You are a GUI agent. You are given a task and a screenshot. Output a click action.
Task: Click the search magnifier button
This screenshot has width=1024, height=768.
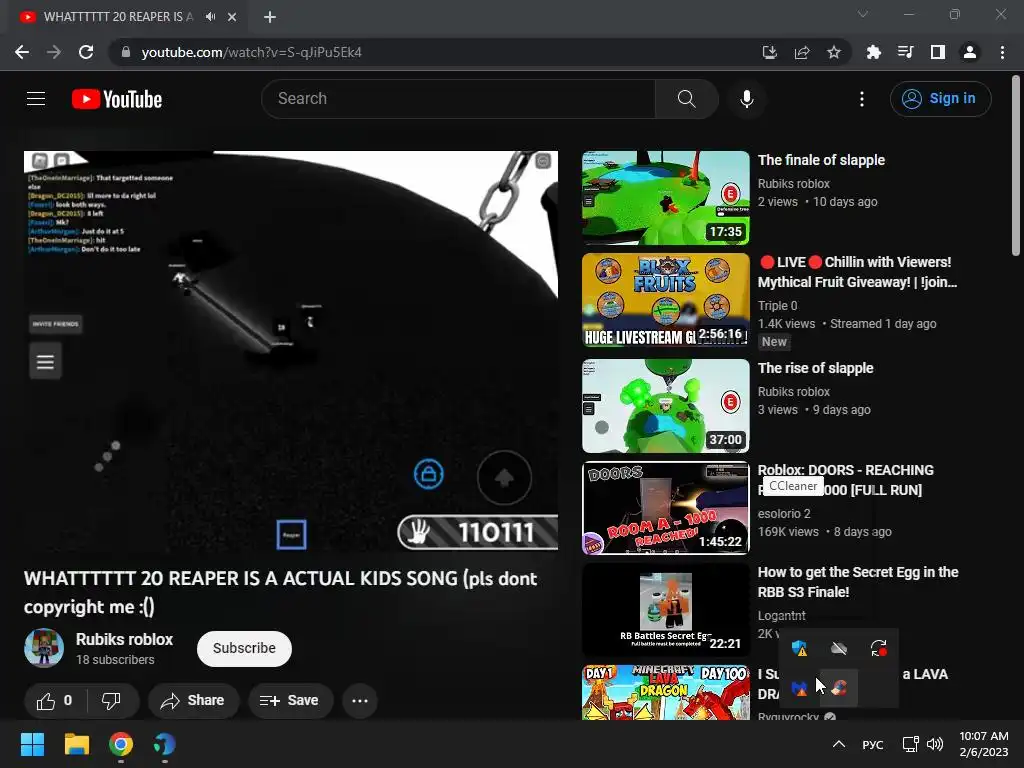(686, 99)
